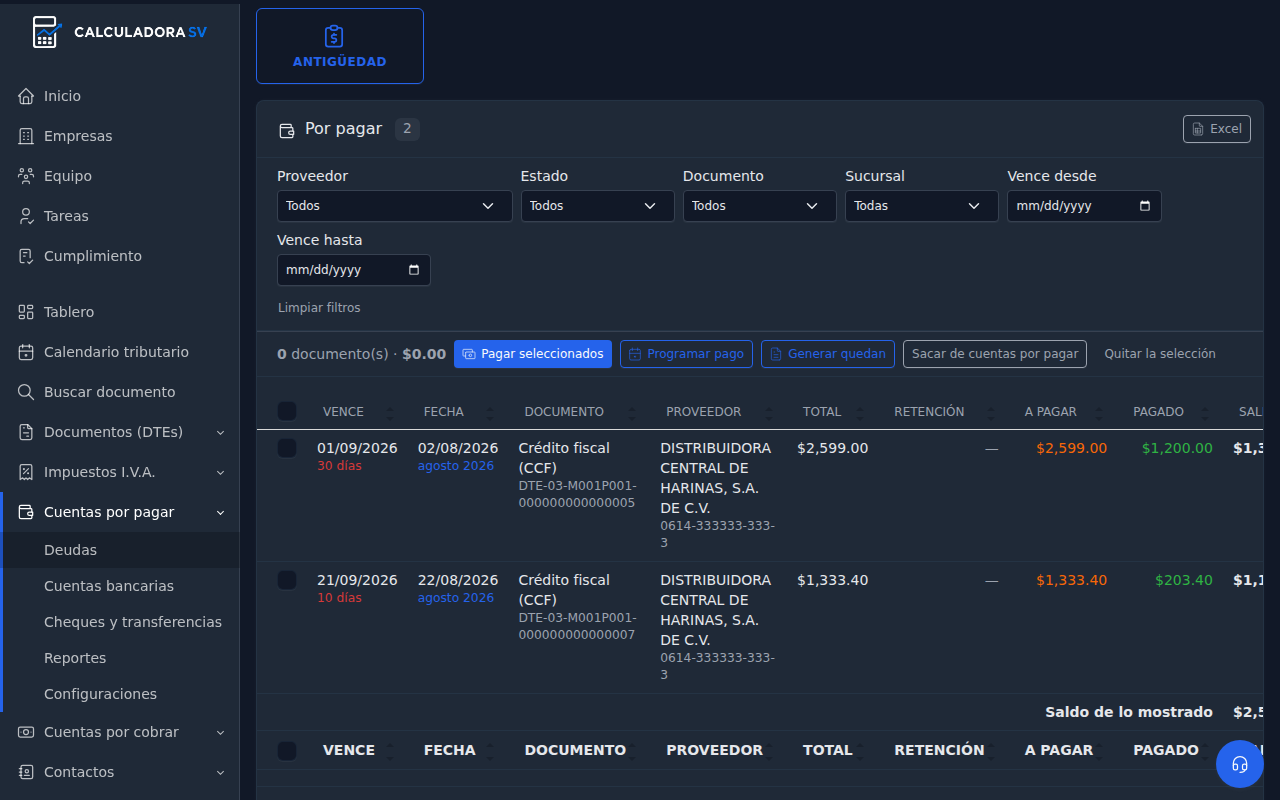The height and width of the screenshot is (800, 1280).
Task: Click the CalculadoraSV logo icon
Action: point(46,32)
